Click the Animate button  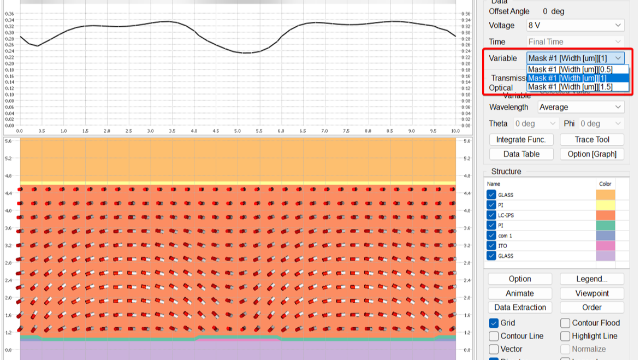[520, 293]
